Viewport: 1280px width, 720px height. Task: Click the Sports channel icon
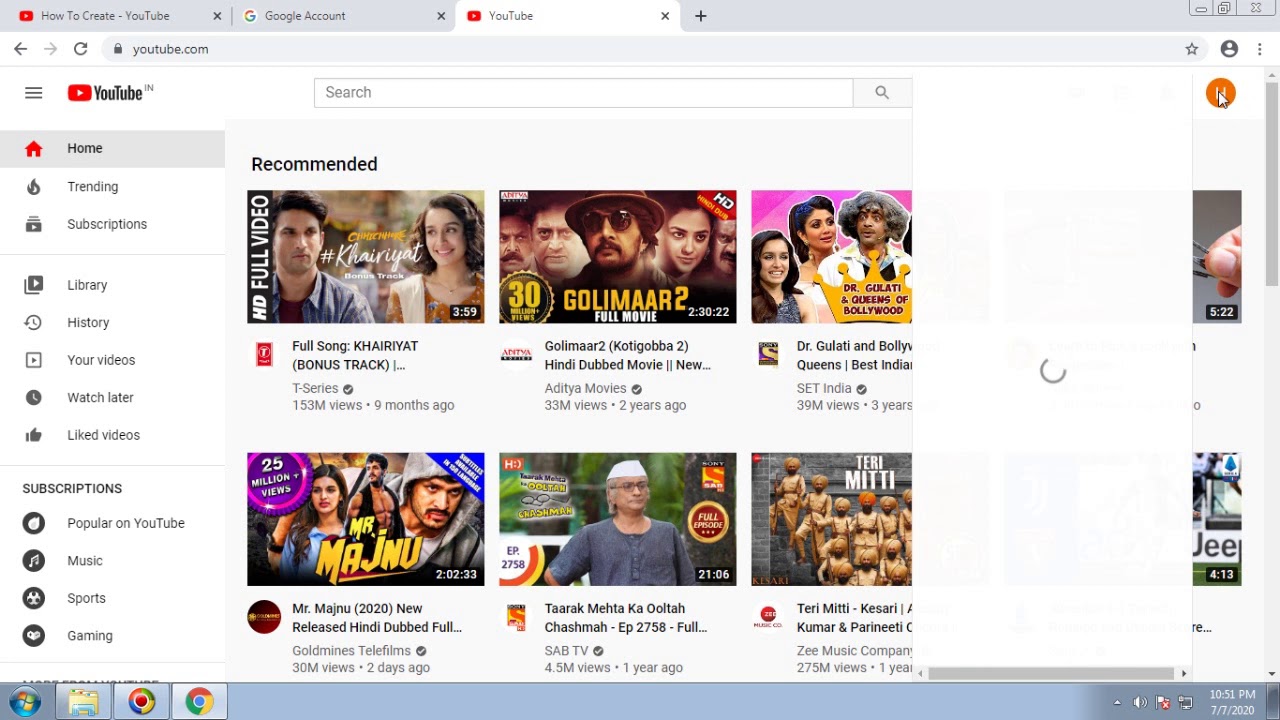tap(34, 598)
